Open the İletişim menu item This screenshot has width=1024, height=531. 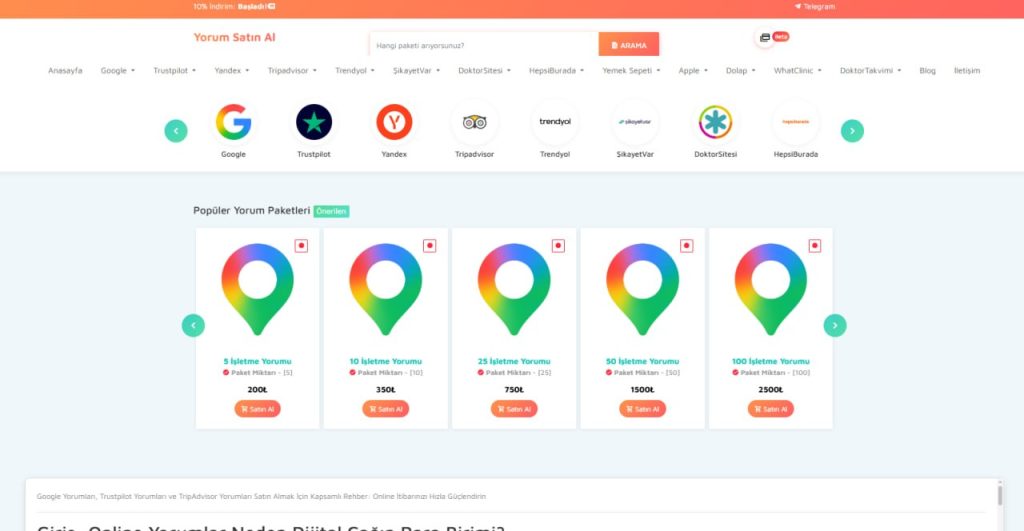[x=967, y=71]
